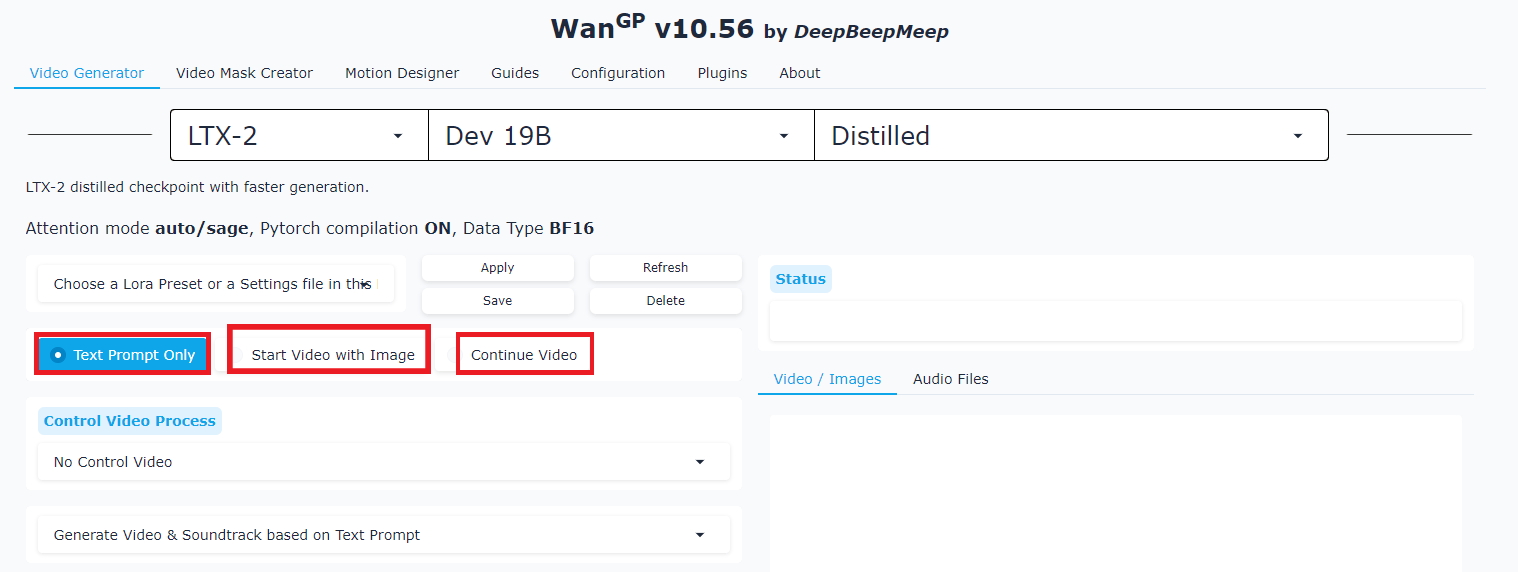This screenshot has width=1518, height=572.
Task: Select the Video Generator tab
Action: pyautogui.click(x=87, y=73)
